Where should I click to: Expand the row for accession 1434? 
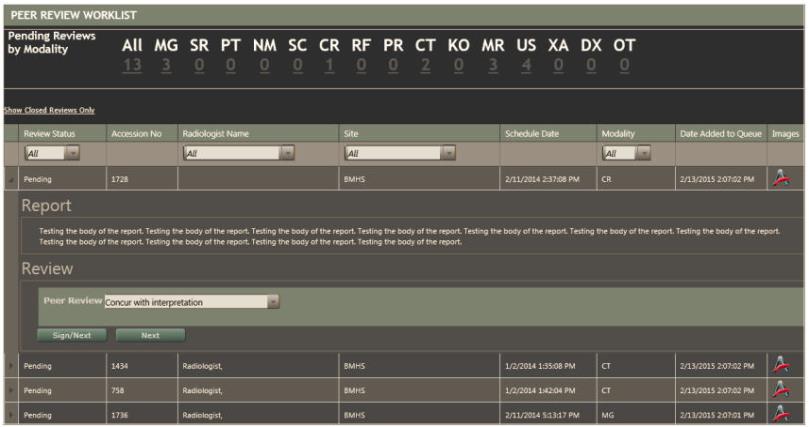11,366
